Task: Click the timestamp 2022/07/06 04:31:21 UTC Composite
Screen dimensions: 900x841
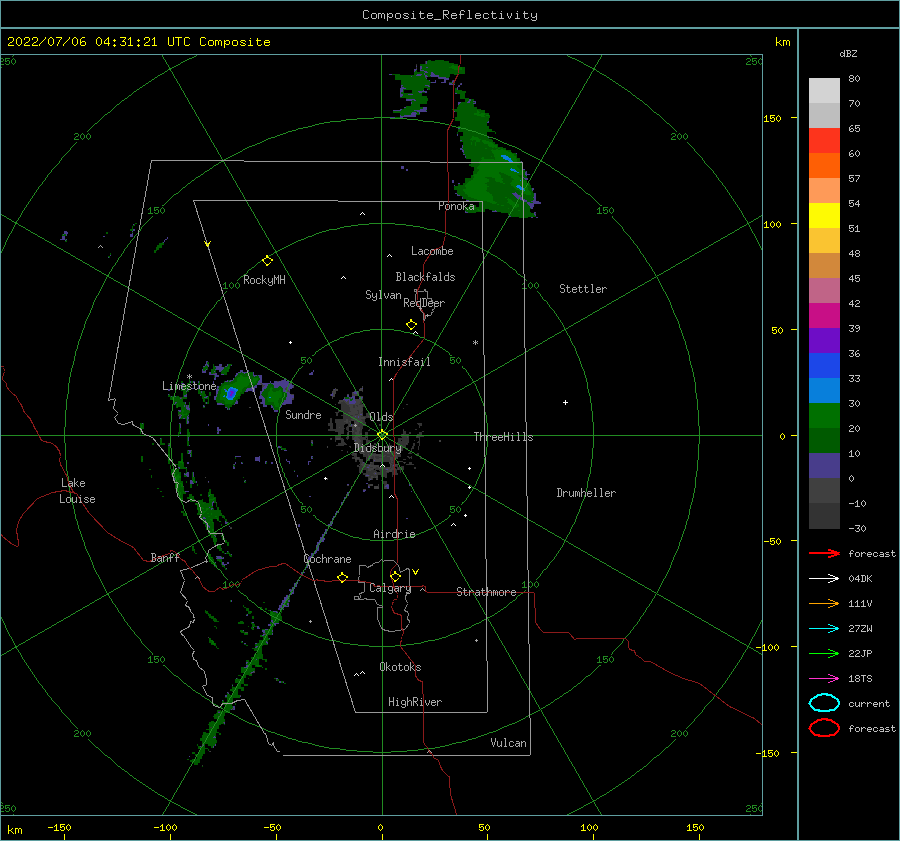Action: pos(138,42)
